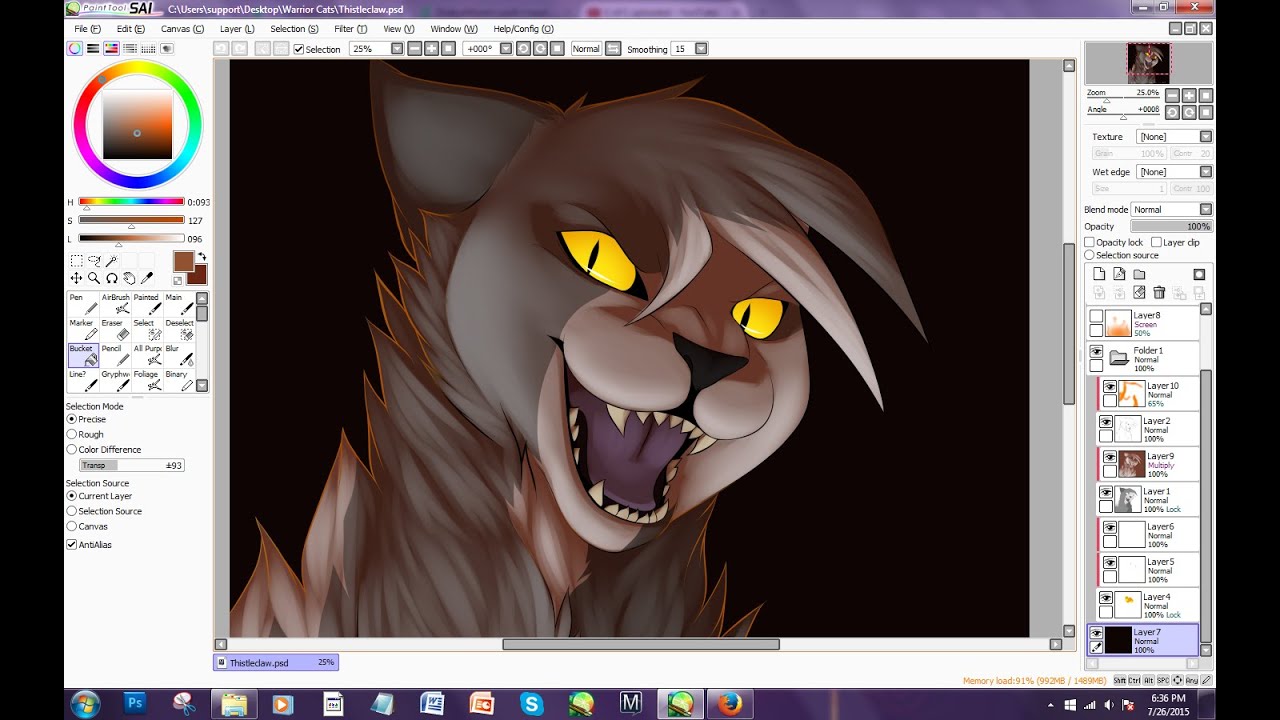Show Layer8 by clicking its visibility box
Image resolution: width=1280 pixels, height=720 pixels.
(1096, 316)
